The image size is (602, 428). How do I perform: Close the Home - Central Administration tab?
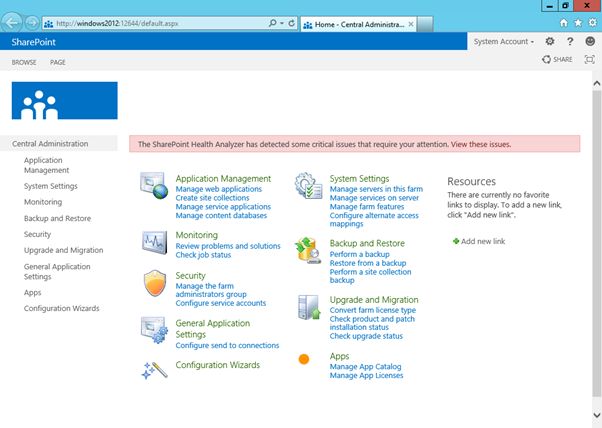[x=411, y=24]
